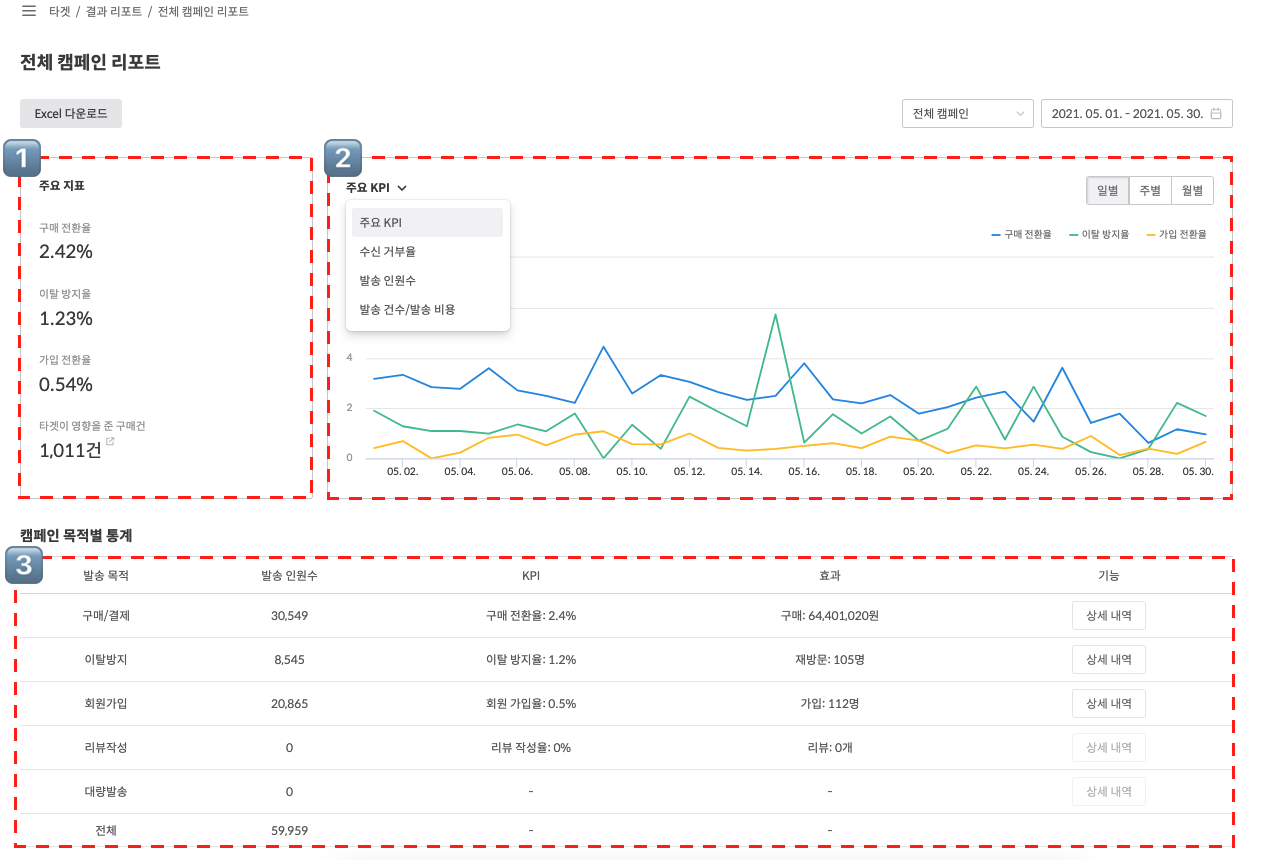
Task: Open external link icon beside 1,011건
Action: coord(110,441)
